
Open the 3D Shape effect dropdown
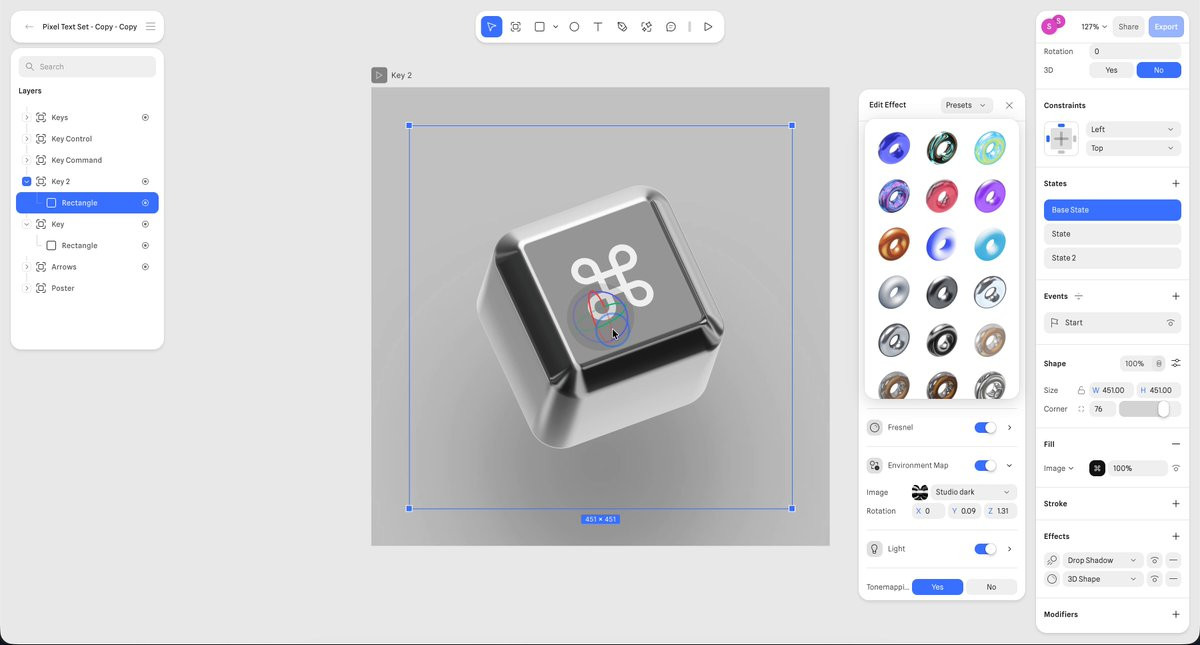pyautogui.click(x=1102, y=579)
